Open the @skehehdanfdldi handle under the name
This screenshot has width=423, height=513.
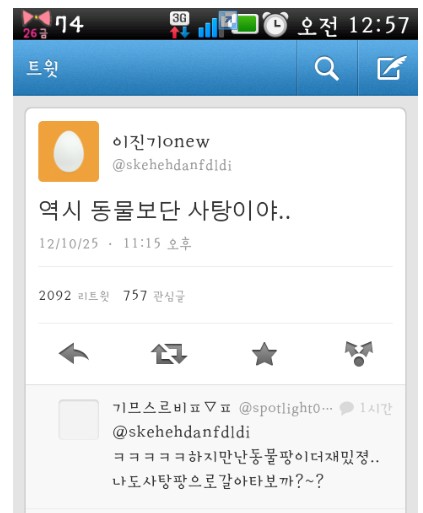pyautogui.click(x=172, y=165)
